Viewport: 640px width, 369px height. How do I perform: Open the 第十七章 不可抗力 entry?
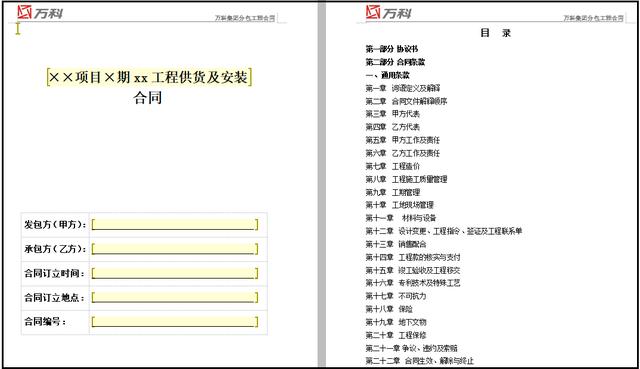pyautogui.click(x=396, y=296)
